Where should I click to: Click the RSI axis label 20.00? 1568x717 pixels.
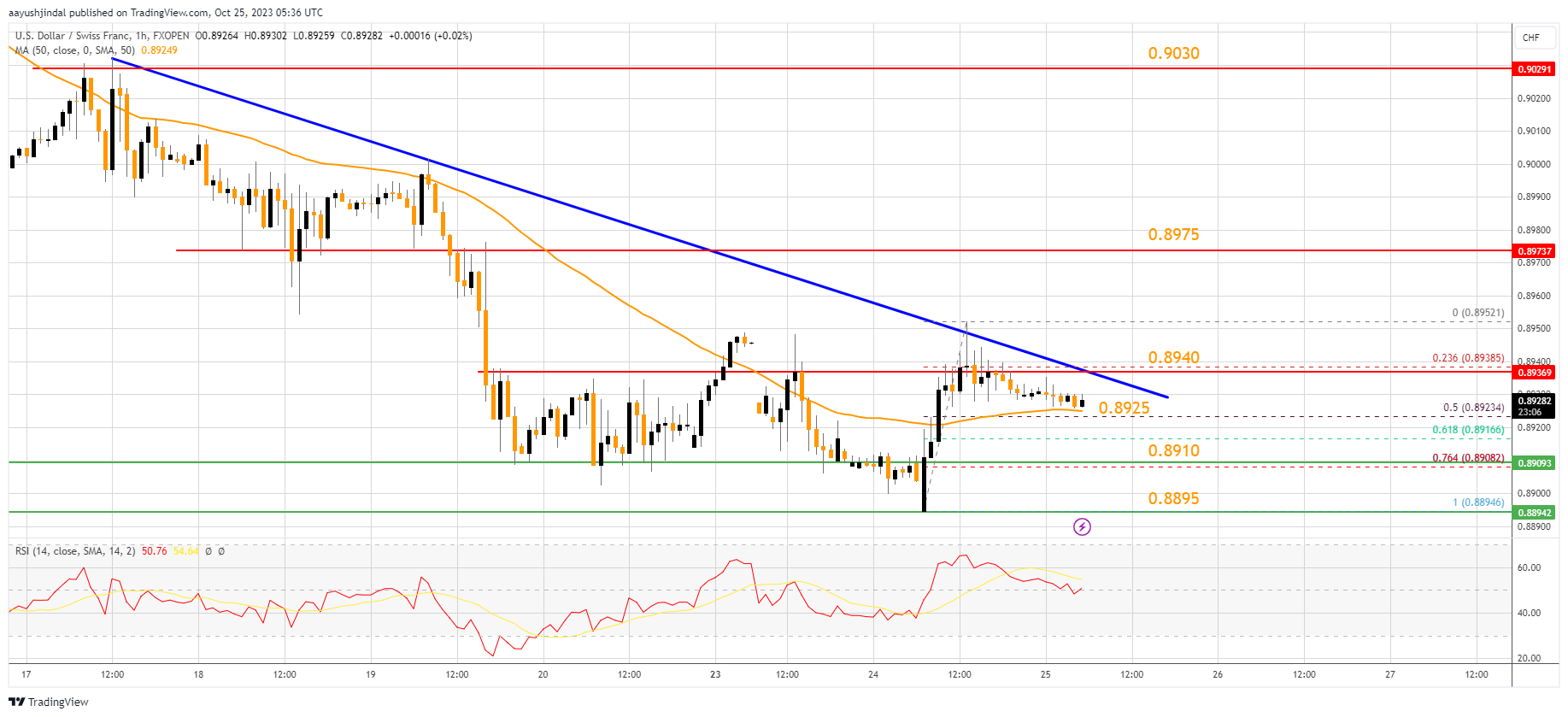(1529, 658)
